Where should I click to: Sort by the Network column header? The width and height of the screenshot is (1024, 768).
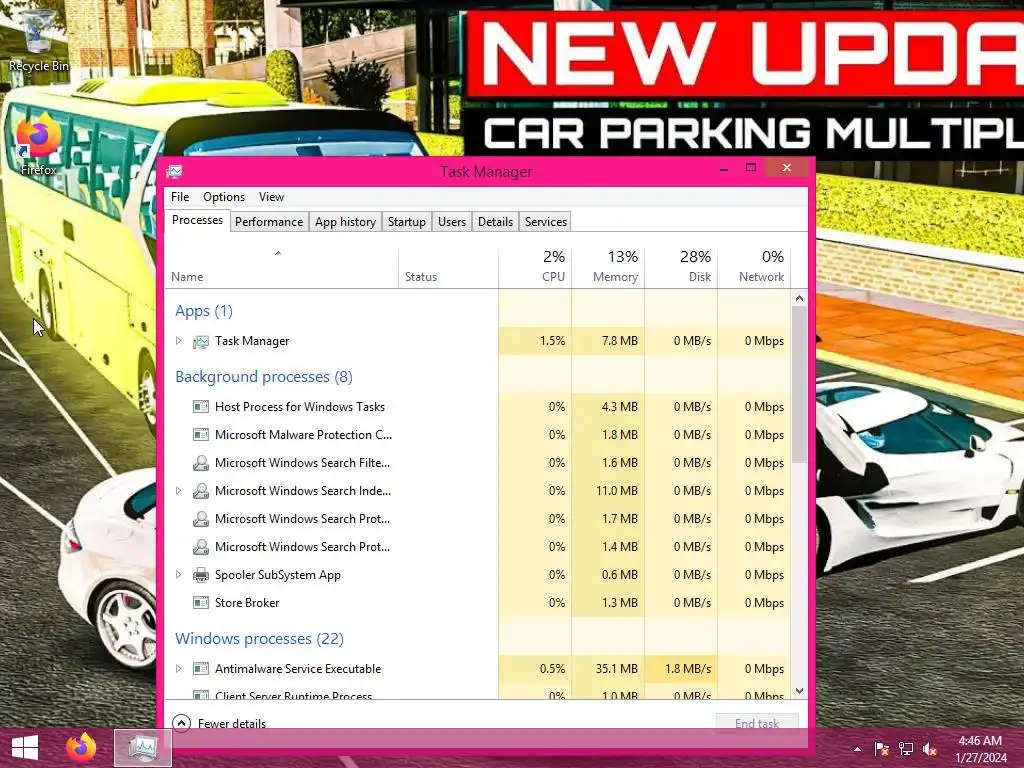pos(754,268)
